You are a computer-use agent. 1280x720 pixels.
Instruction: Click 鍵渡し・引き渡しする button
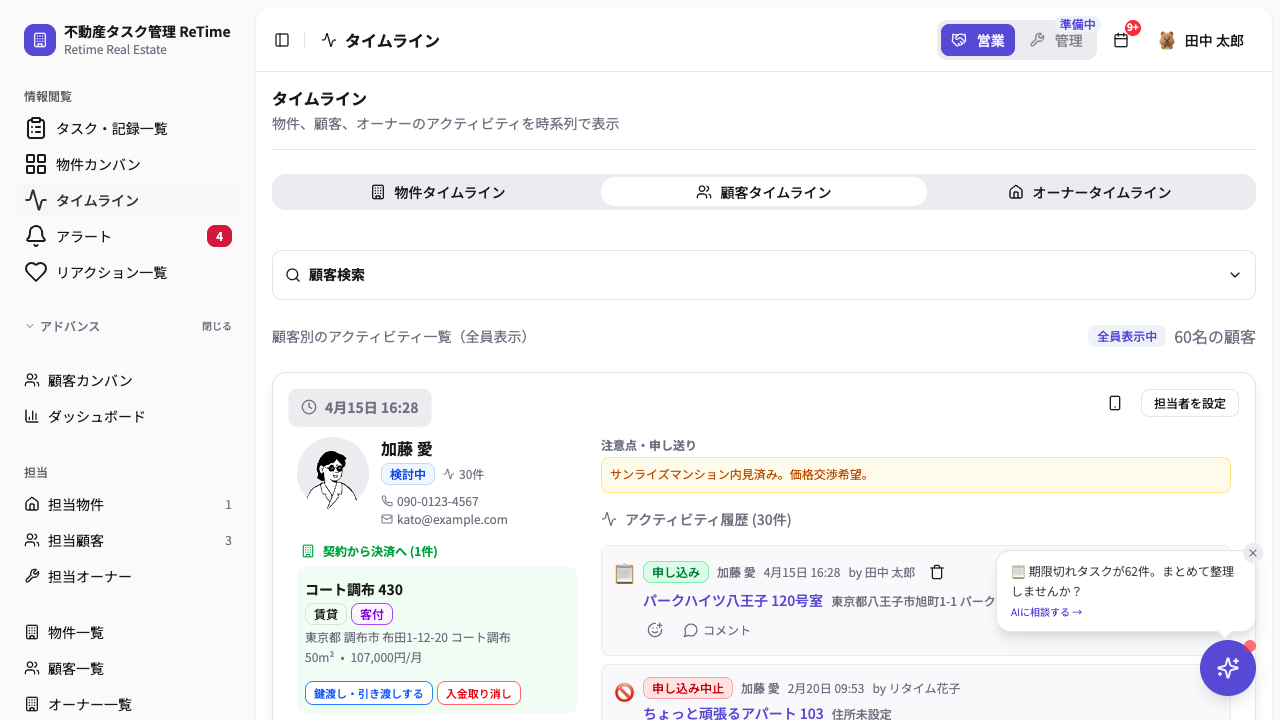point(369,693)
